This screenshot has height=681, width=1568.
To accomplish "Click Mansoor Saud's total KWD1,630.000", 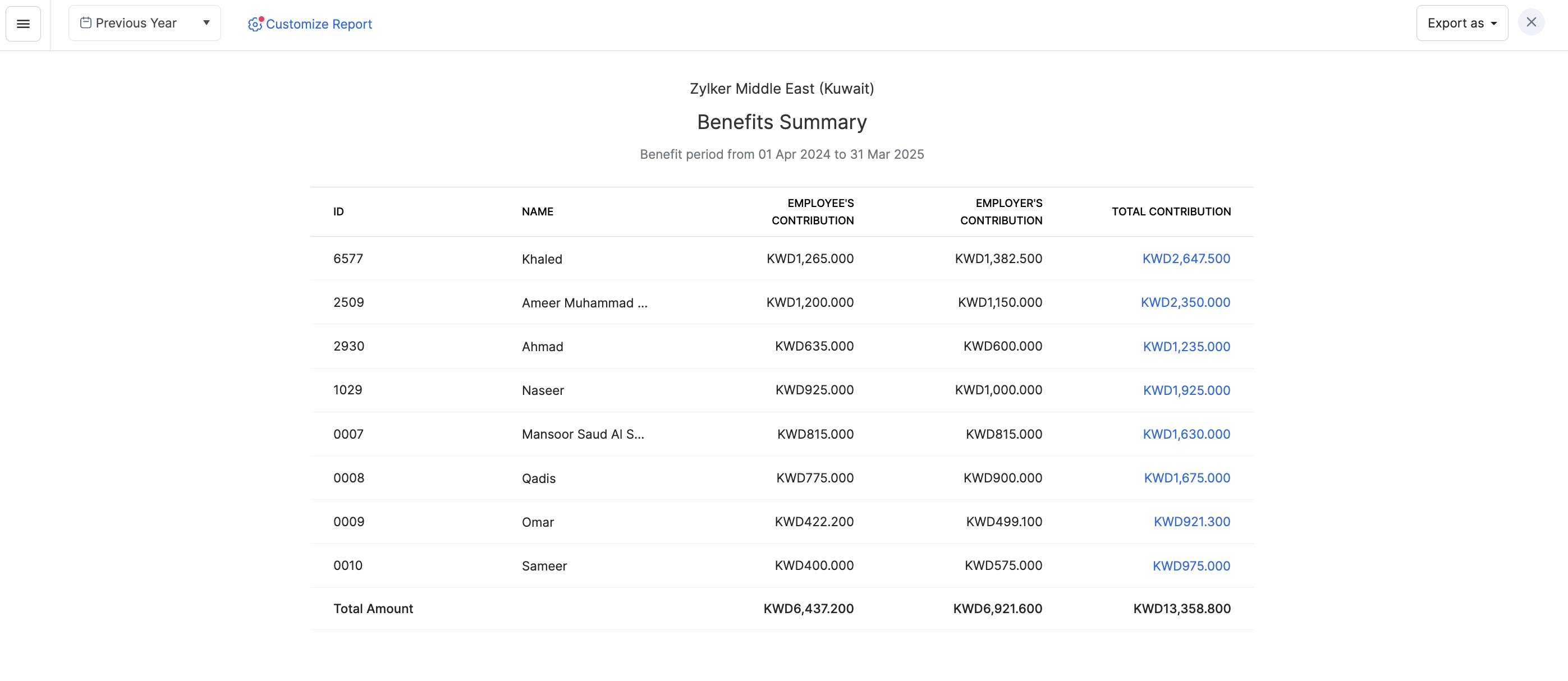I will (1186, 434).
